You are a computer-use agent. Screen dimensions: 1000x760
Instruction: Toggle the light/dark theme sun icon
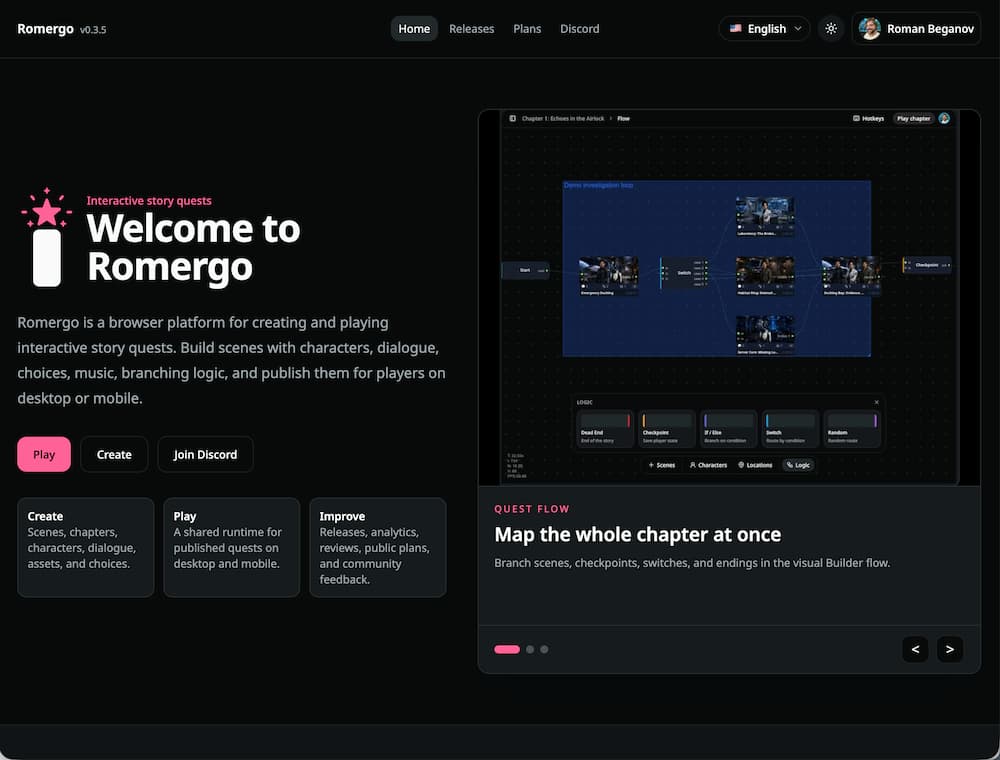pos(831,29)
